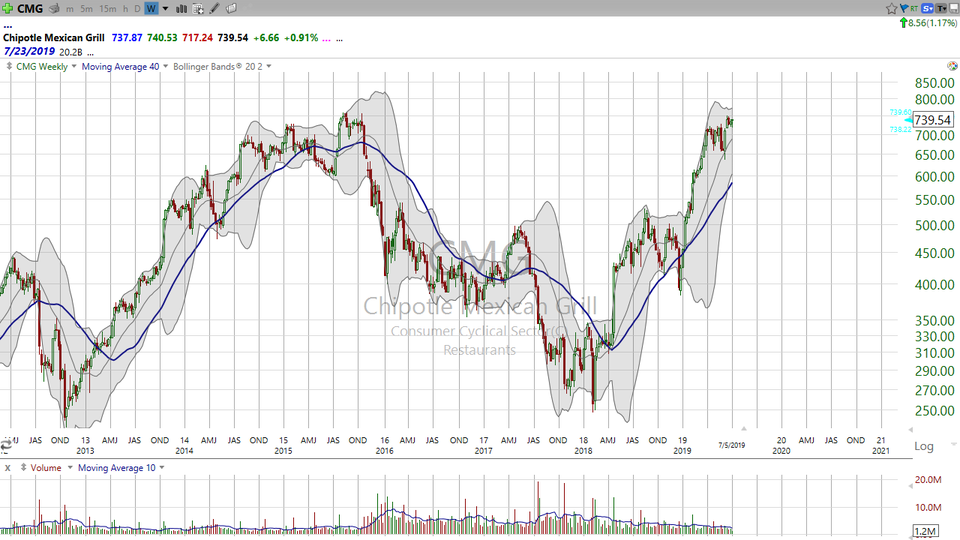This screenshot has width=960, height=540.
Task: Click the green up-arrow change icon
Action: [x=903, y=23]
